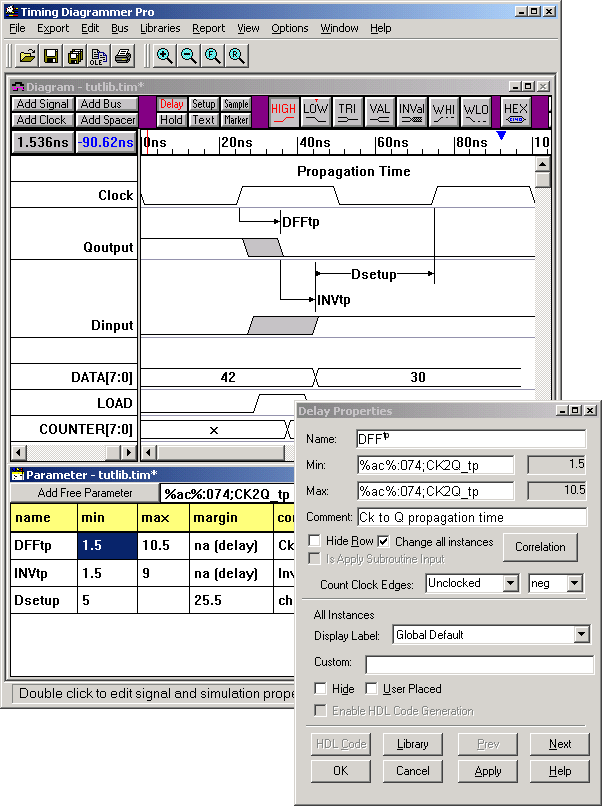The width and height of the screenshot is (602, 806).
Task: Select the Dsetup margin cell 25.5
Action: [x=231, y=600]
